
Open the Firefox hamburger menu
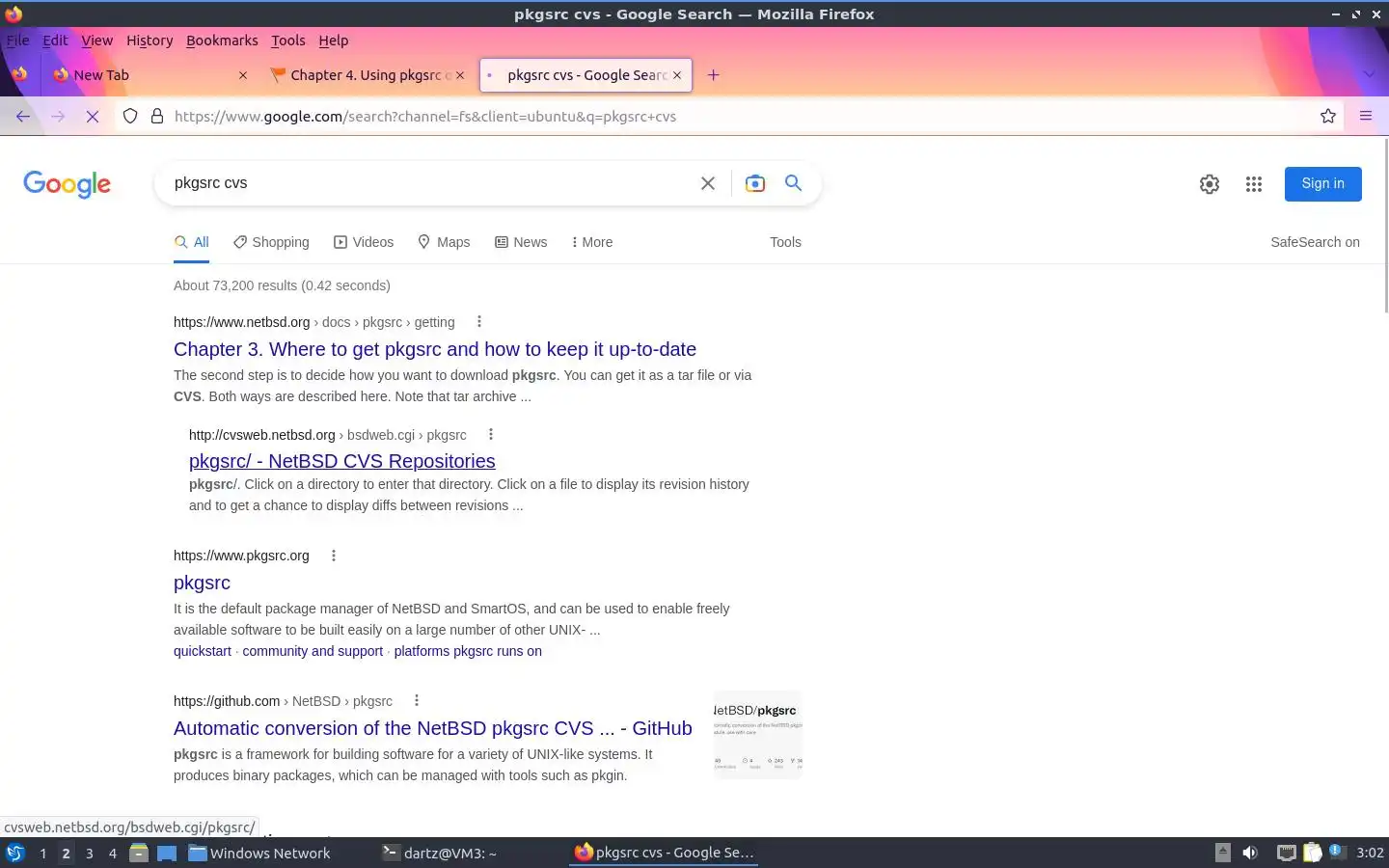point(1366,116)
